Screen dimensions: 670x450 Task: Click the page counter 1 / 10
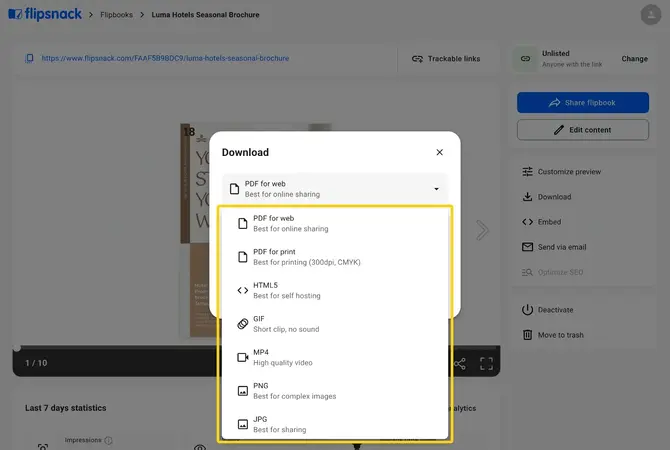point(36,363)
